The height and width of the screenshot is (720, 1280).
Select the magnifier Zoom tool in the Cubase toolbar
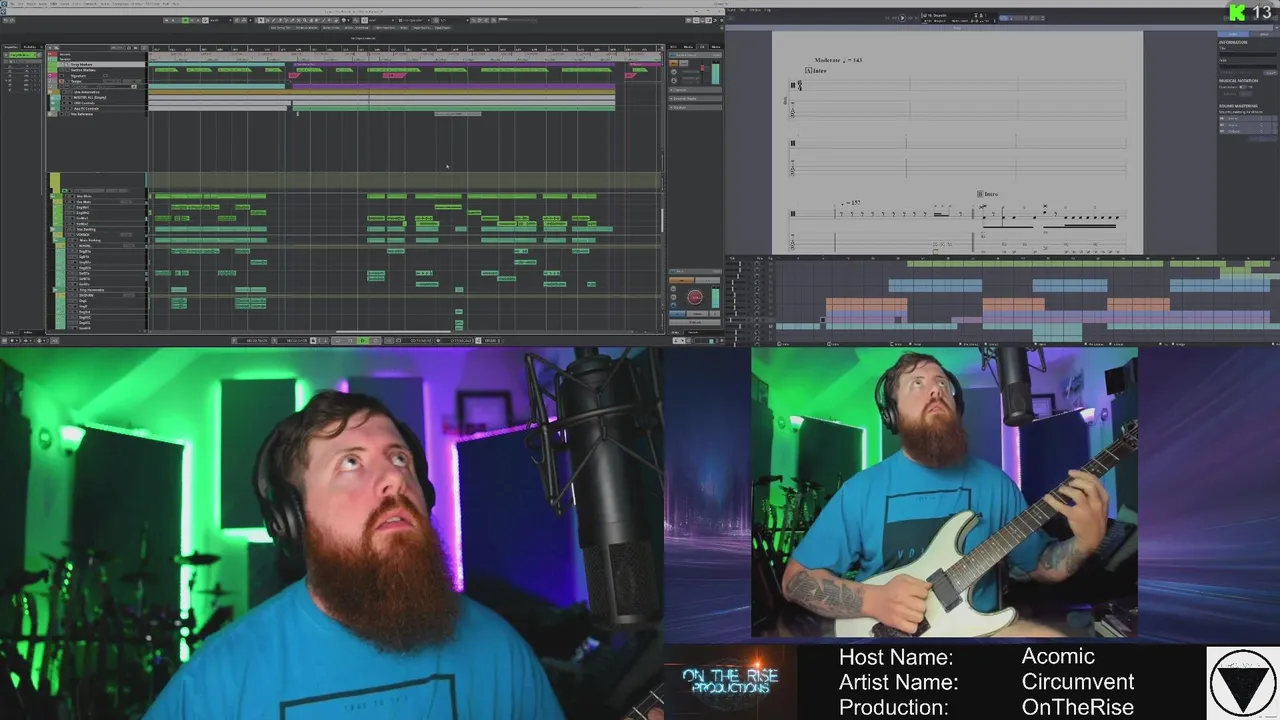[x=304, y=20]
